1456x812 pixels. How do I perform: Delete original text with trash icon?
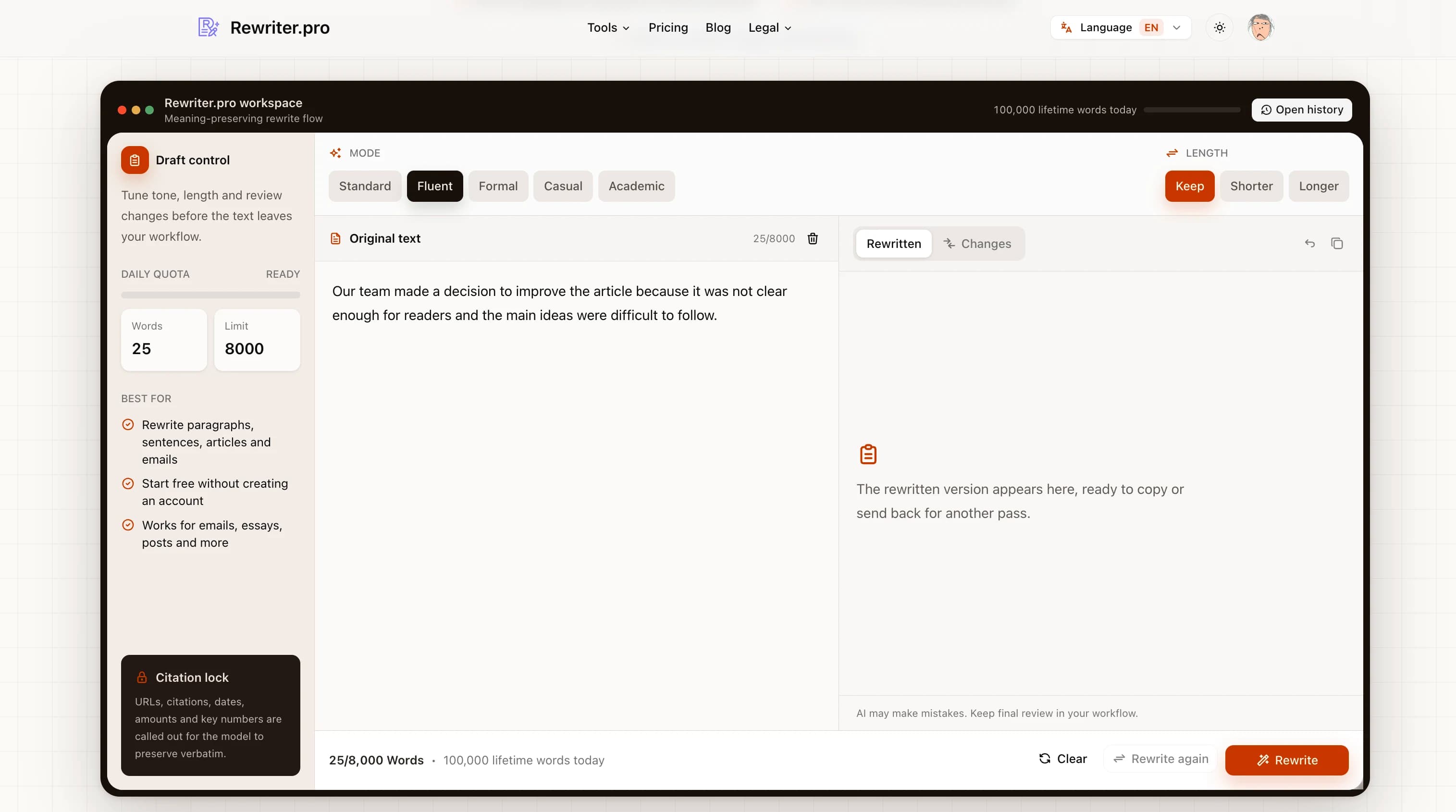(x=812, y=238)
